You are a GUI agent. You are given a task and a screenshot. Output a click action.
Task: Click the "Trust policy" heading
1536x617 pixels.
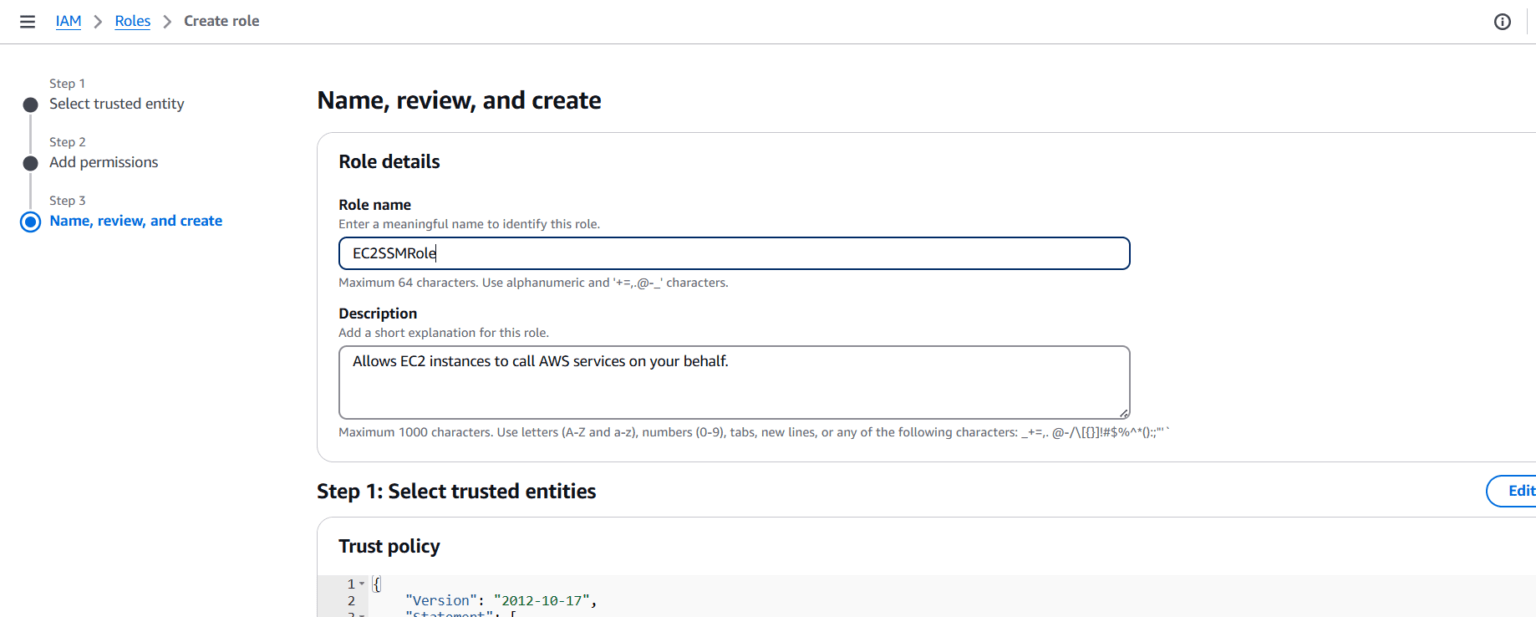[389, 546]
